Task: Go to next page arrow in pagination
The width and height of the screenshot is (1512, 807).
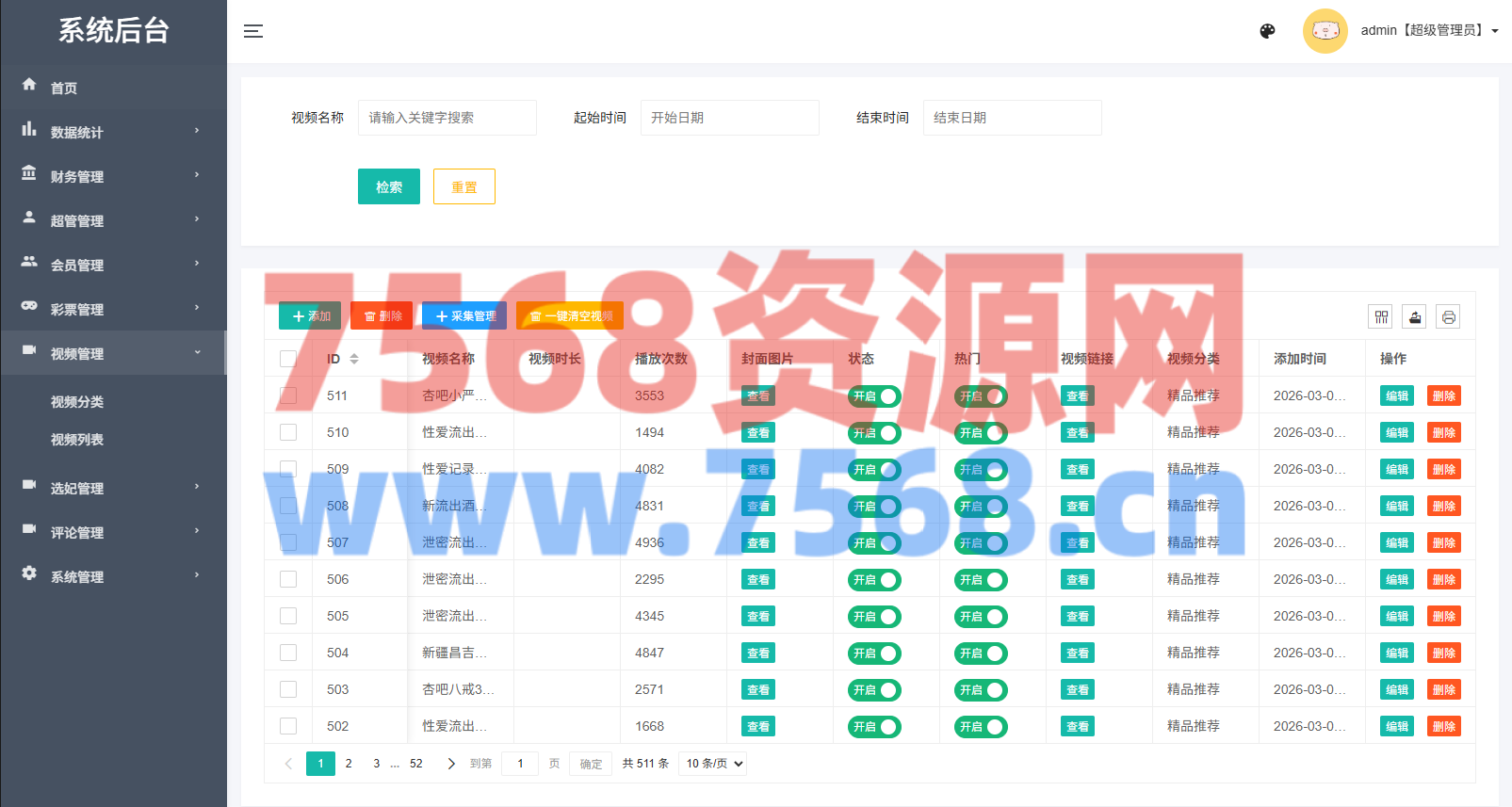Action: [450, 764]
